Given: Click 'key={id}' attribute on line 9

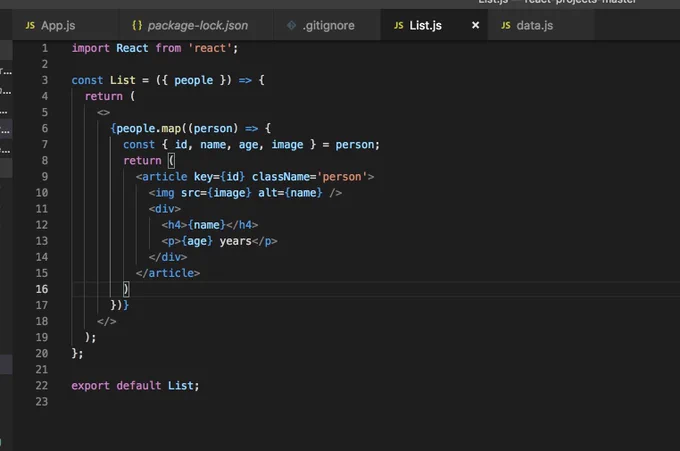Looking at the screenshot, I should [219, 177].
